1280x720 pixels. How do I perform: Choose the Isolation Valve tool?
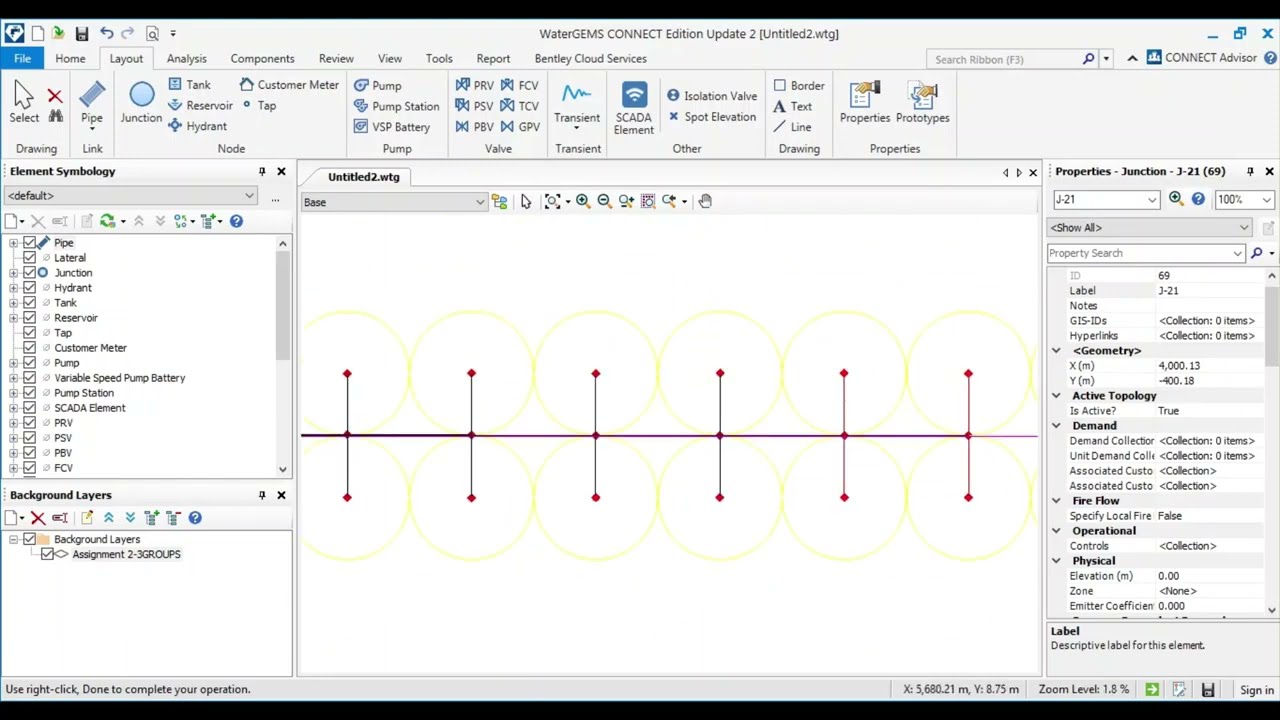tap(711, 96)
